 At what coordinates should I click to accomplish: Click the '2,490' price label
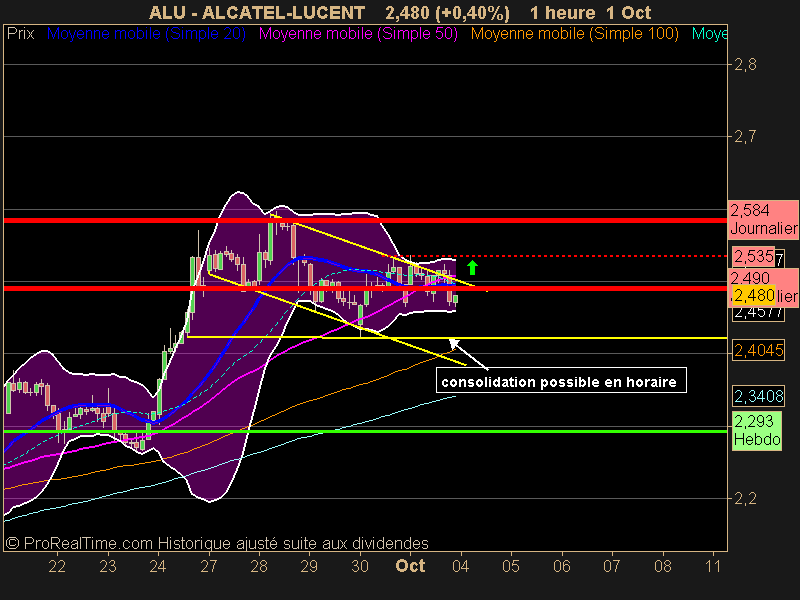750,278
